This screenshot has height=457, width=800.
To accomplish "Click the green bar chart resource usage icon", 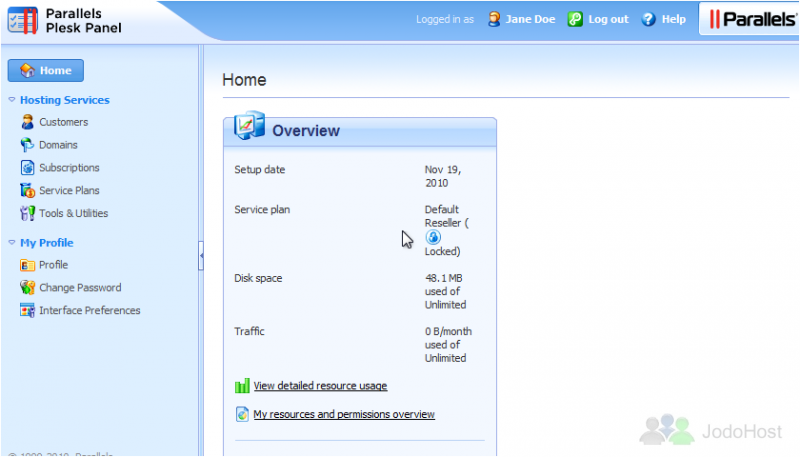I will pos(242,386).
